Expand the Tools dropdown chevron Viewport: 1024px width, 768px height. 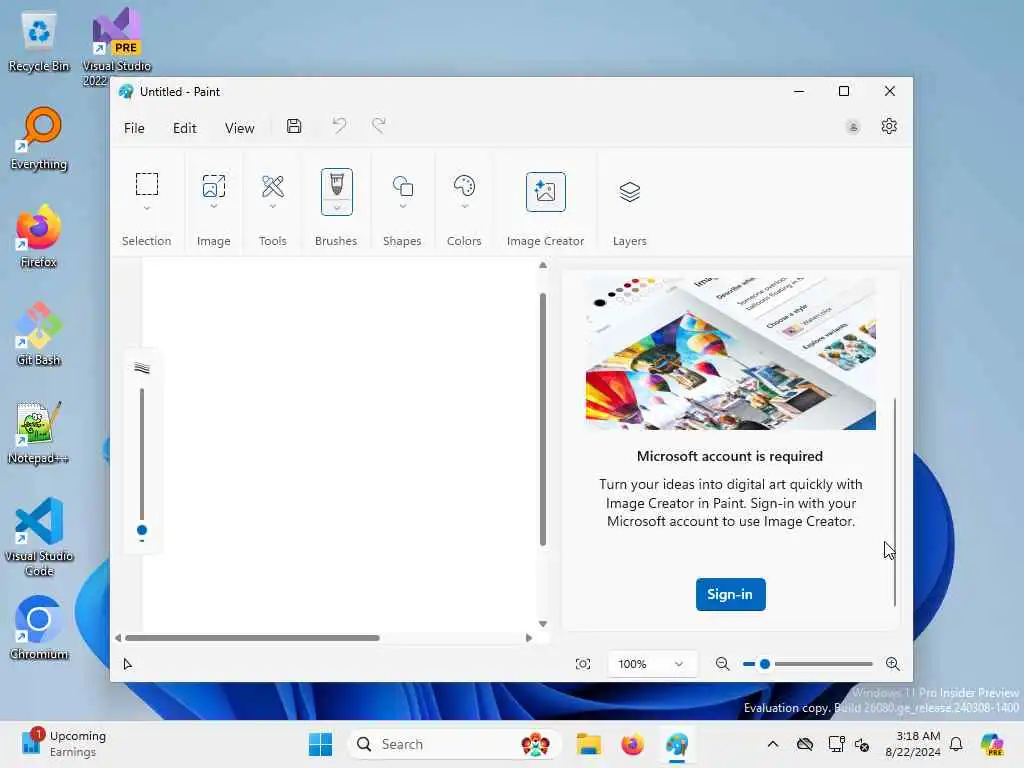[272, 206]
